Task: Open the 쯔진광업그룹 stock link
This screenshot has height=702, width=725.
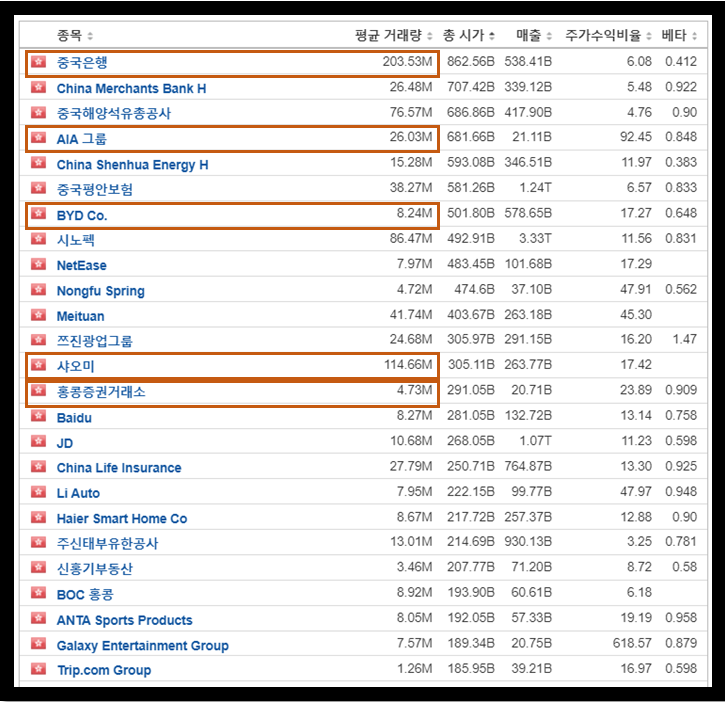Action: (x=94, y=341)
